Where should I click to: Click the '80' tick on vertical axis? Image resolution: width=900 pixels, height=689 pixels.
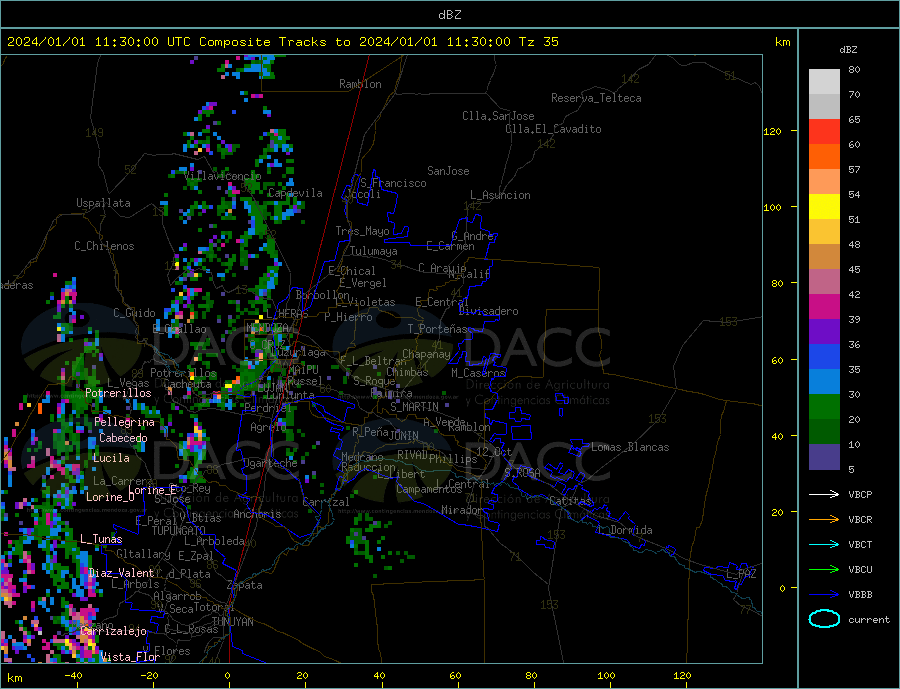[777, 283]
